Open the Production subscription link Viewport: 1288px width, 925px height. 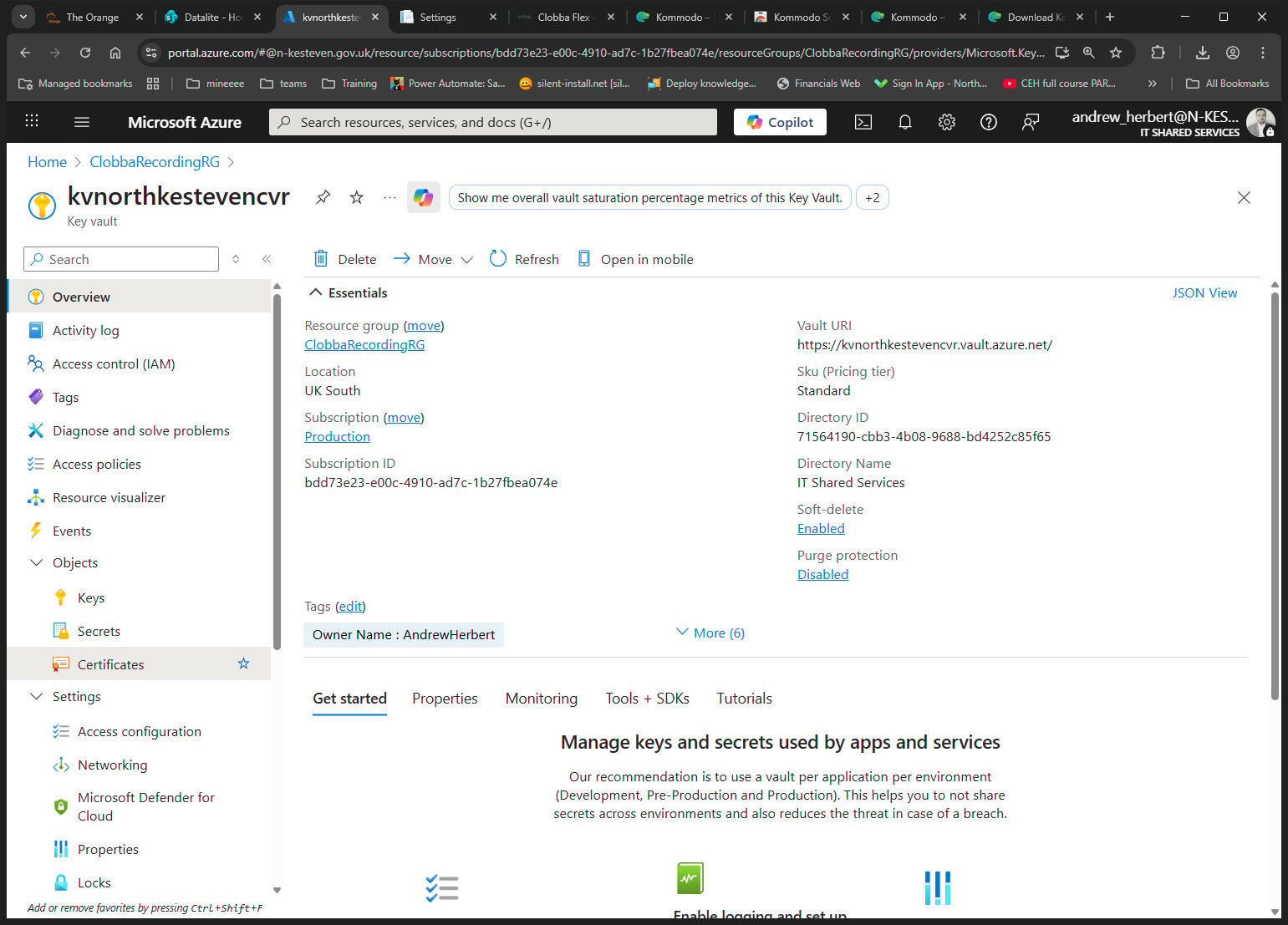click(337, 436)
